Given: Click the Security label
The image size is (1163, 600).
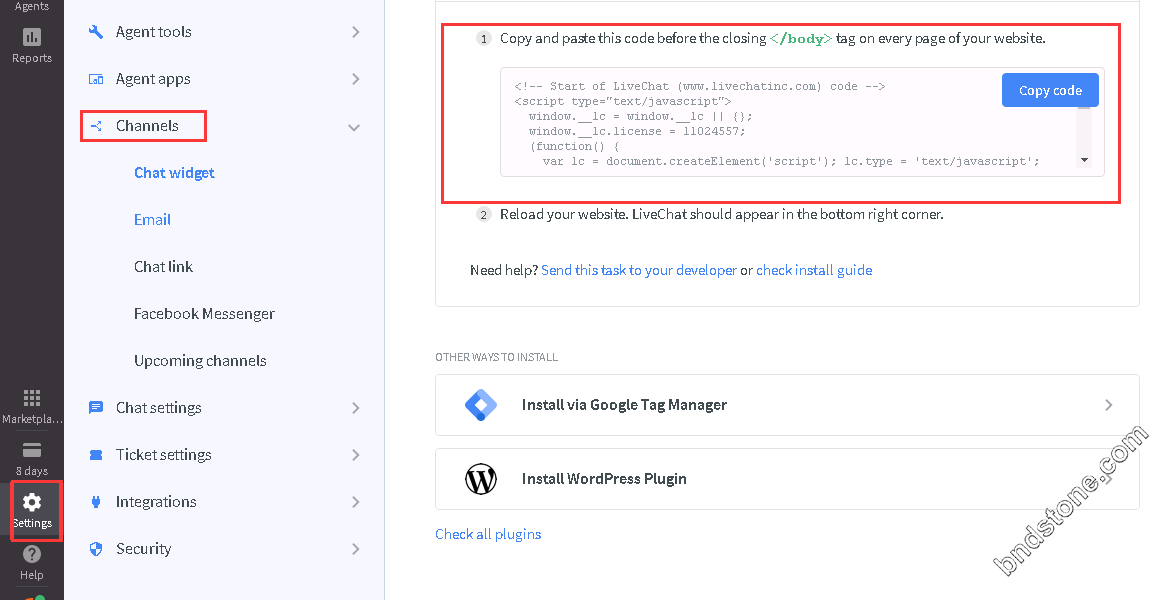Looking at the screenshot, I should point(143,549).
